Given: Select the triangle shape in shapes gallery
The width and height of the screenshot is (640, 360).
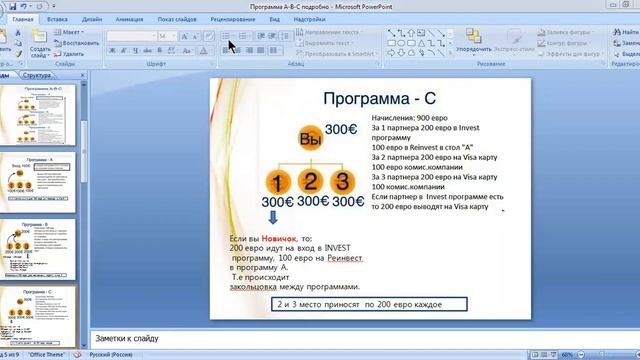Looking at the screenshot, I should click(421, 43).
